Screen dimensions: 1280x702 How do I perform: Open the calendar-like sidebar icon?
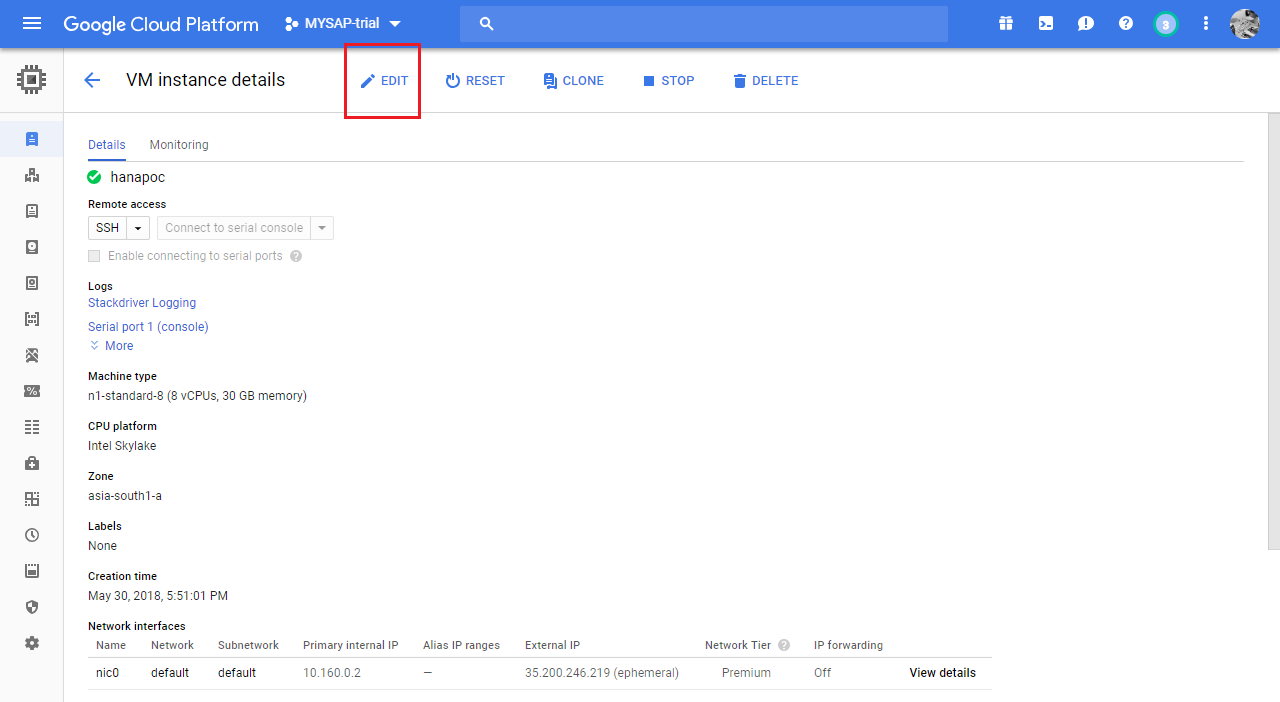pyautogui.click(x=32, y=571)
